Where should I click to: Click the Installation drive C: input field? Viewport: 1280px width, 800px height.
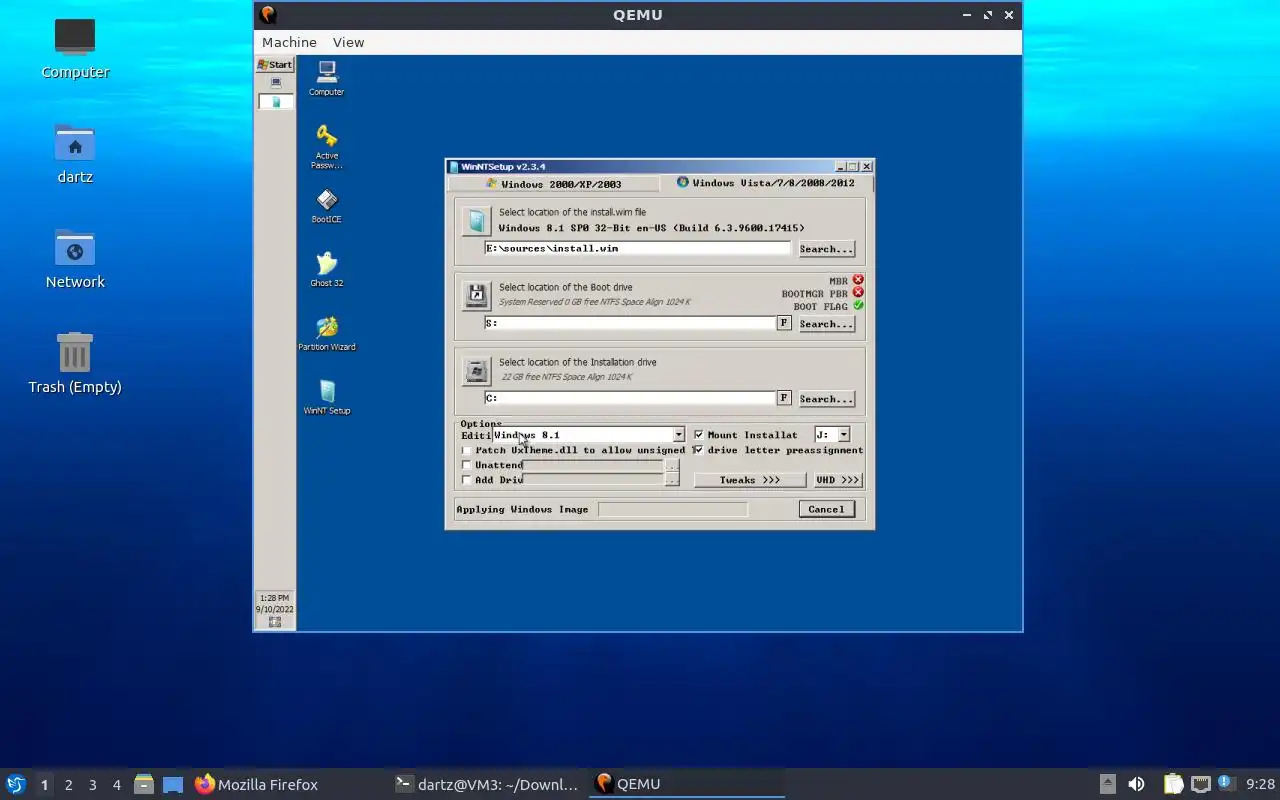(630, 398)
